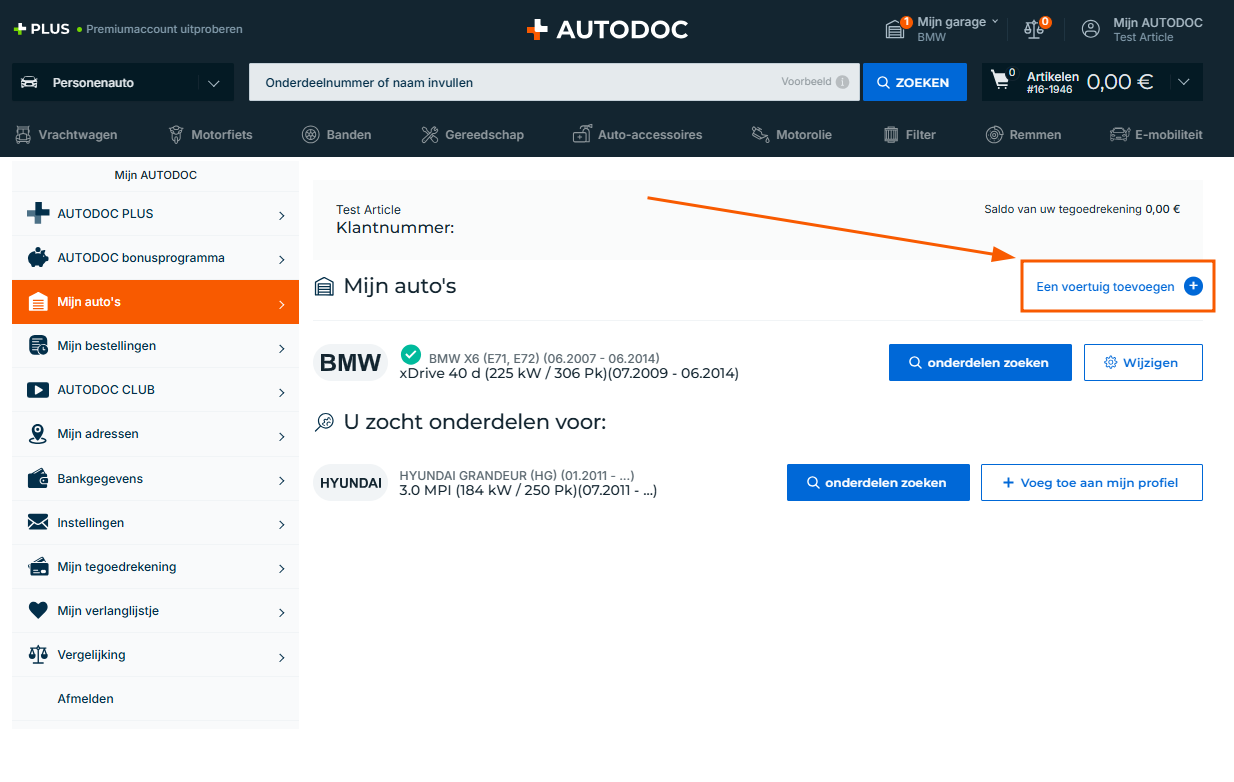Click the user profile icon in header
This screenshot has height=782, width=1234.
(x=1091, y=29)
